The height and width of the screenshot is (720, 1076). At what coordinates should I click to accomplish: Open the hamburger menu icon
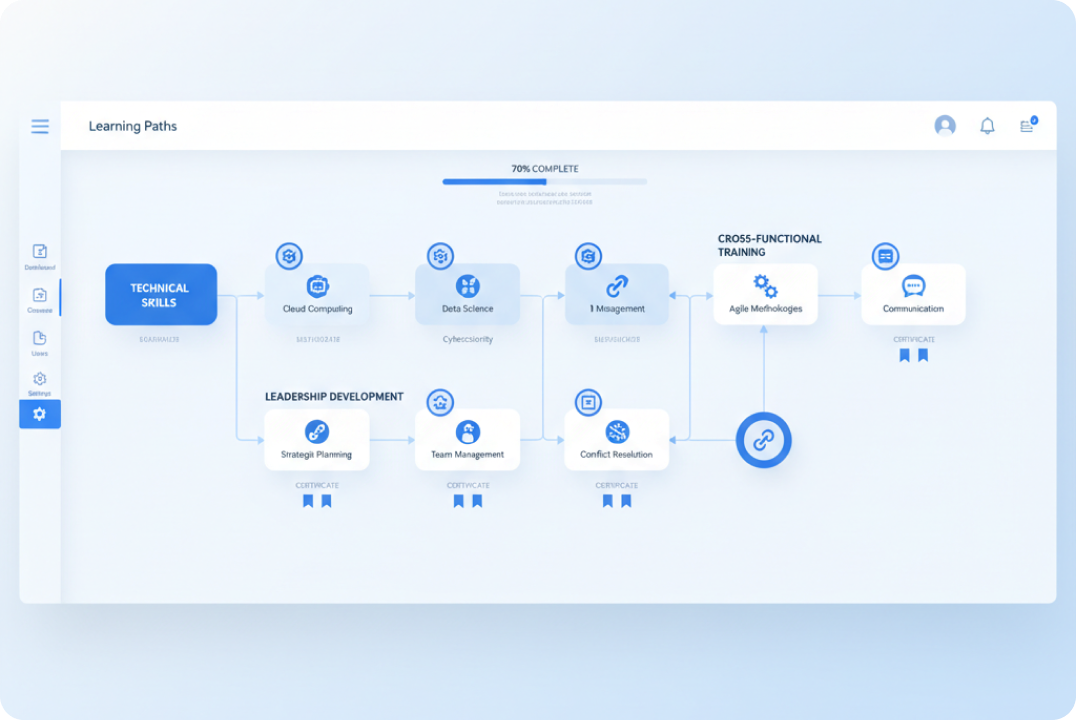[40, 126]
